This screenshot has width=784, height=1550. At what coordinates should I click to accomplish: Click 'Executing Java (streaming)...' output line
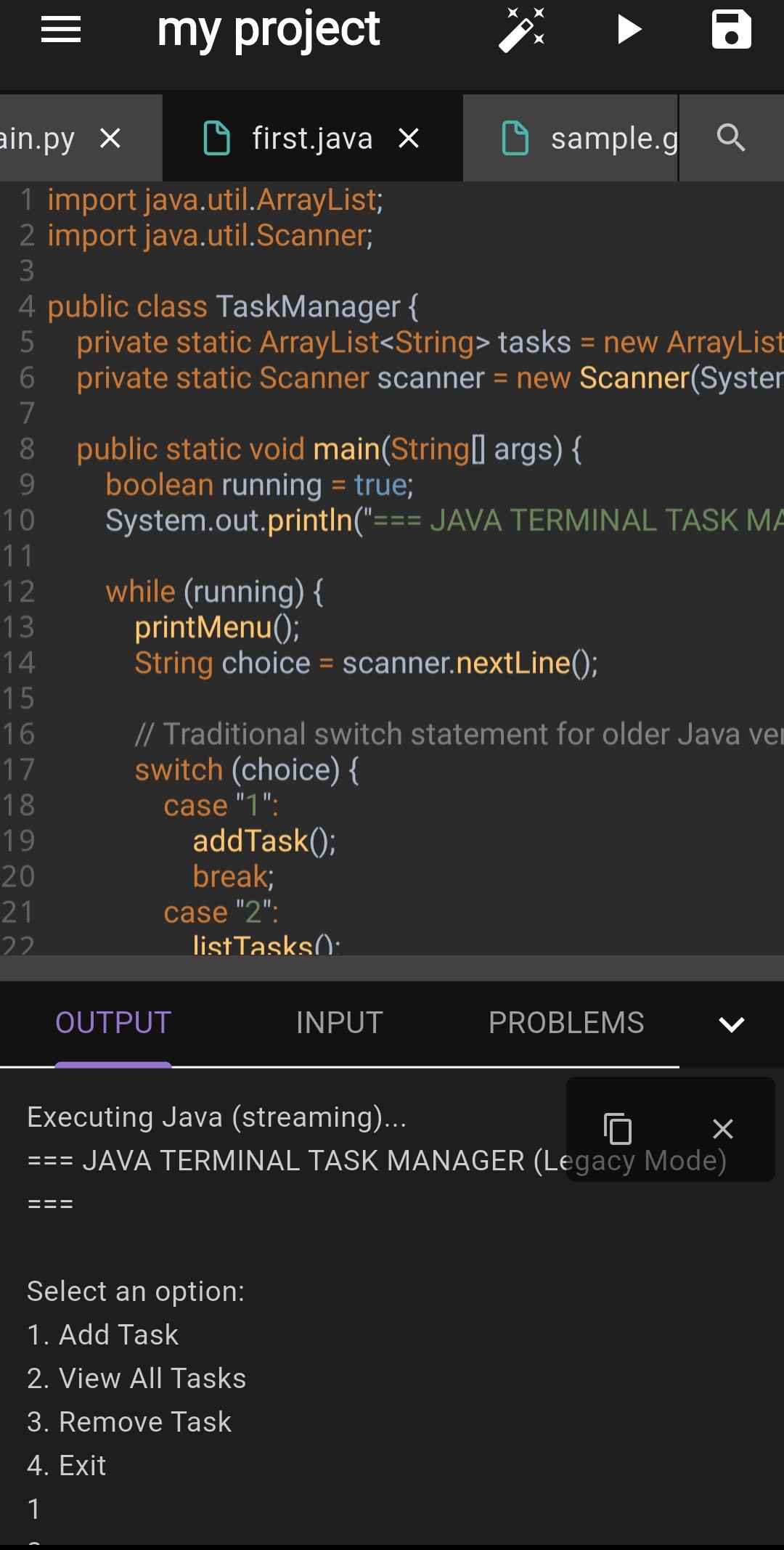coord(216,1117)
